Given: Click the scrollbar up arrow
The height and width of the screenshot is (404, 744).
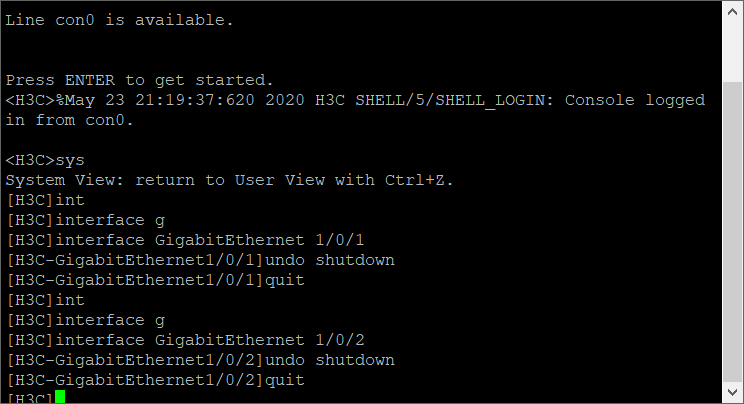Looking at the screenshot, I should (733, 11).
